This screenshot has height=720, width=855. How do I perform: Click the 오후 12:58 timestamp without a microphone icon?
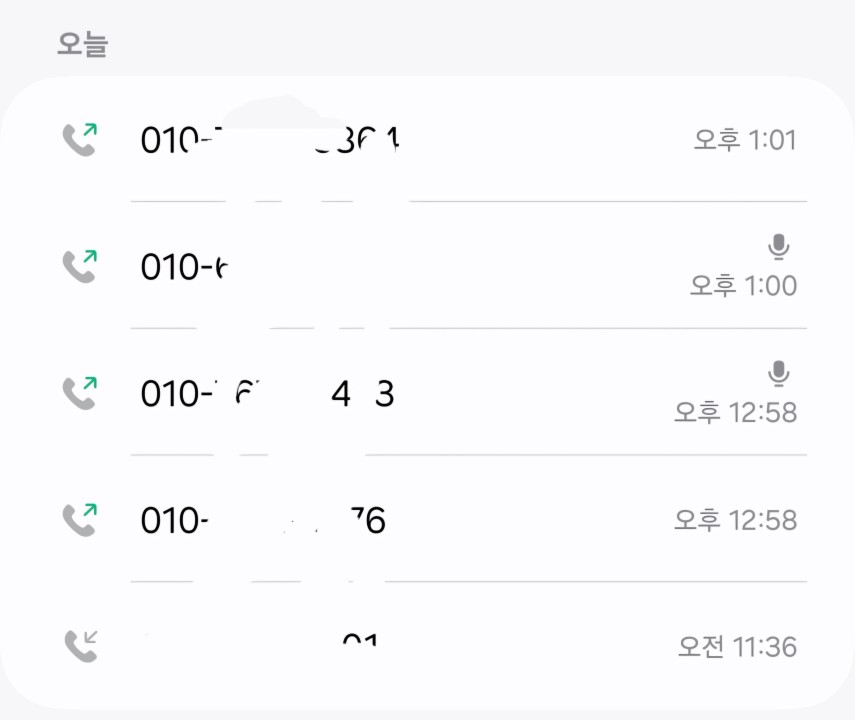735,520
